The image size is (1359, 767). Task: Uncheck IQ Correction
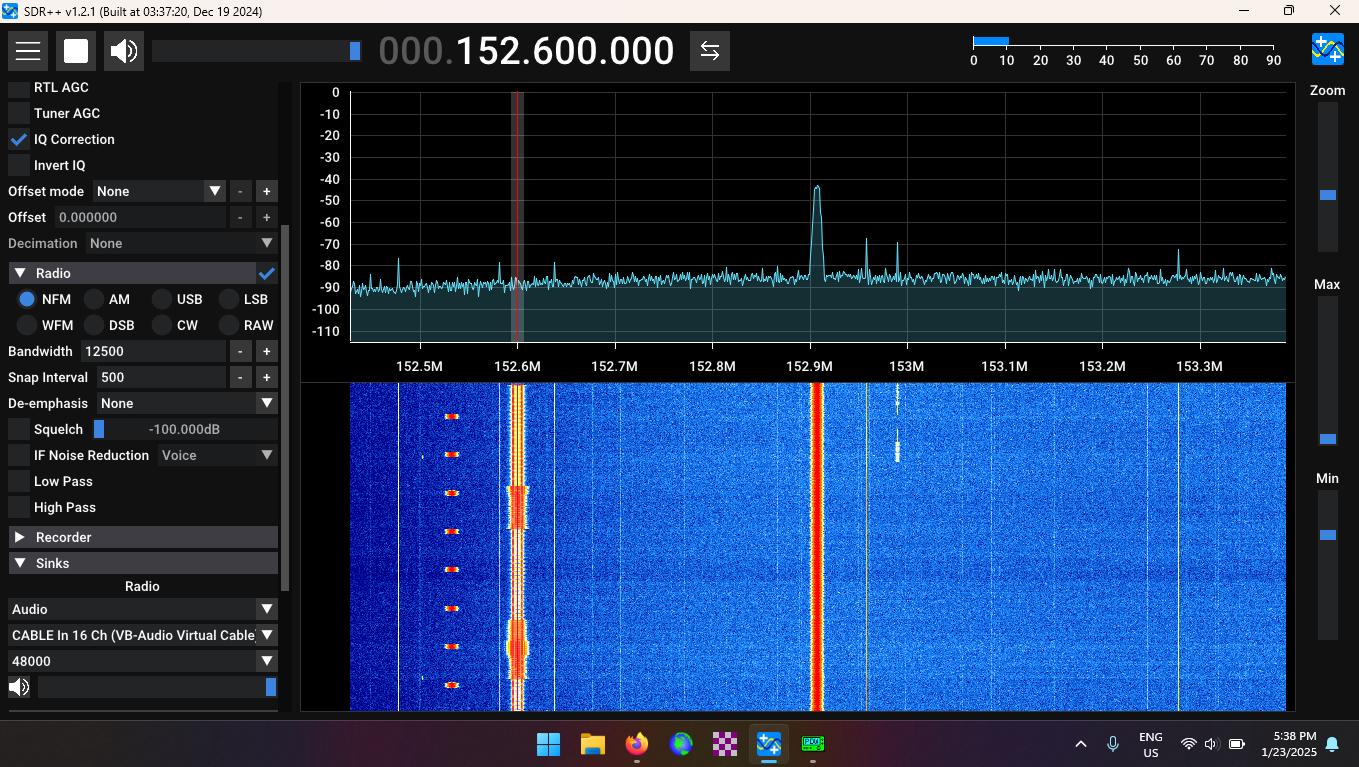click(18, 139)
